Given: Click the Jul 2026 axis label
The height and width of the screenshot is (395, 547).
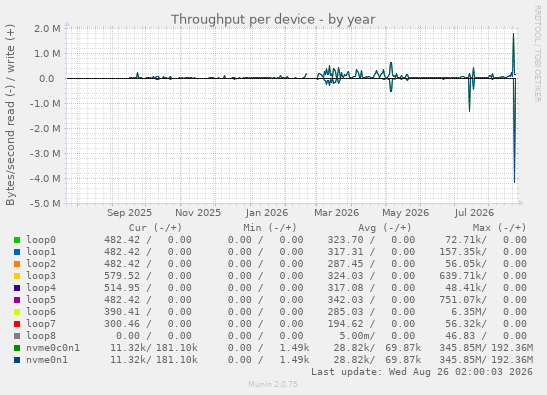Looking at the screenshot, I should point(474,213).
